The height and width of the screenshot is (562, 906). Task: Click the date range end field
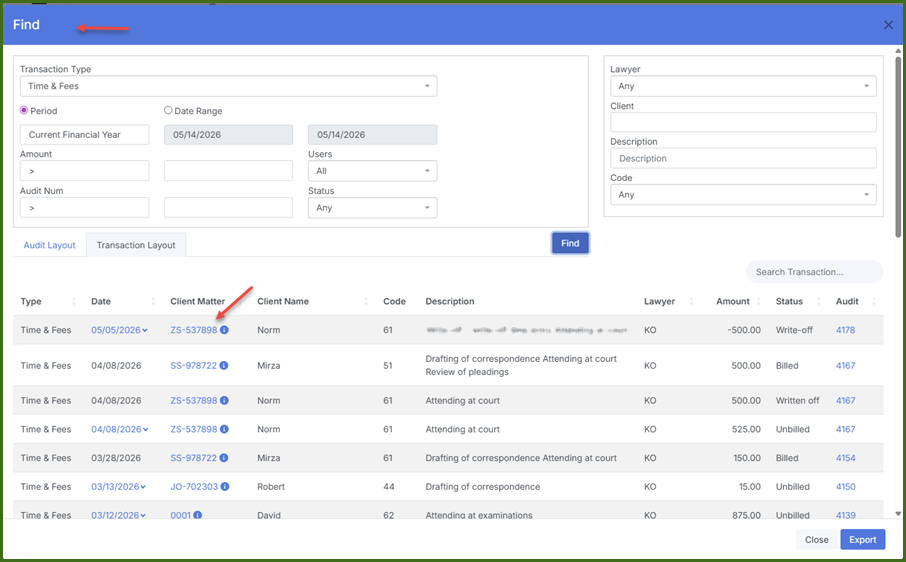pos(372,135)
